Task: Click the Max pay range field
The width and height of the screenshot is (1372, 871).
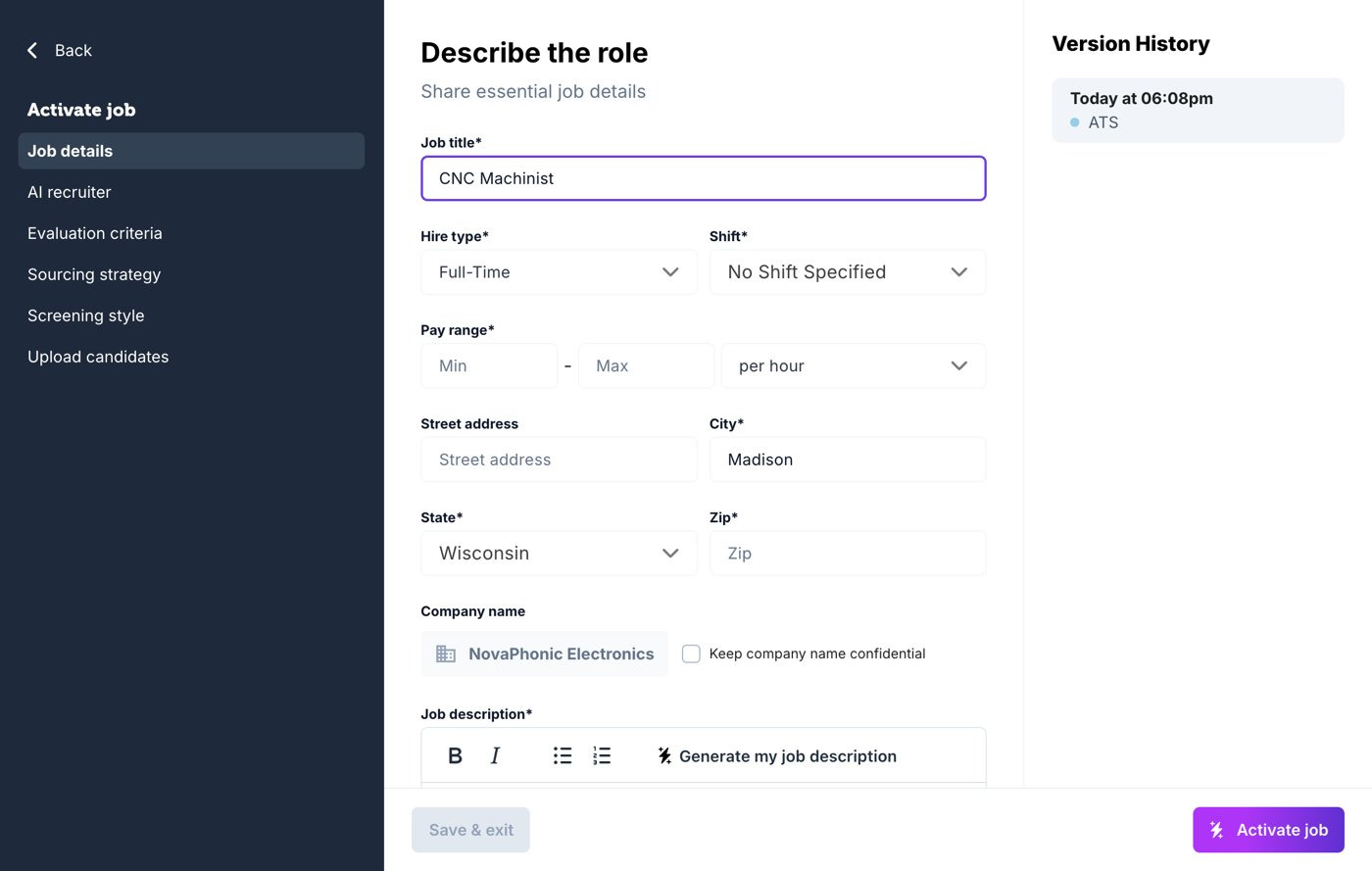Action: pos(646,365)
